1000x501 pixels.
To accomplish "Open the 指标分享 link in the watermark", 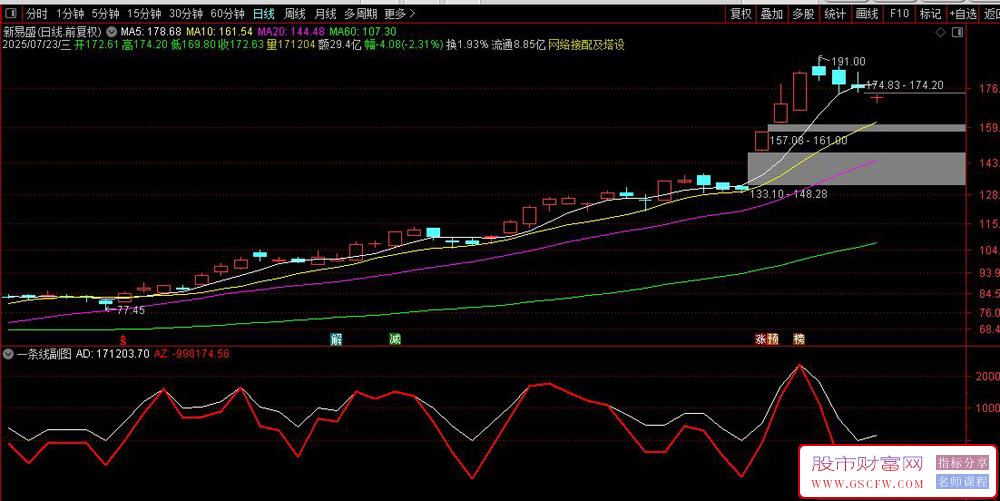I will coord(962,463).
